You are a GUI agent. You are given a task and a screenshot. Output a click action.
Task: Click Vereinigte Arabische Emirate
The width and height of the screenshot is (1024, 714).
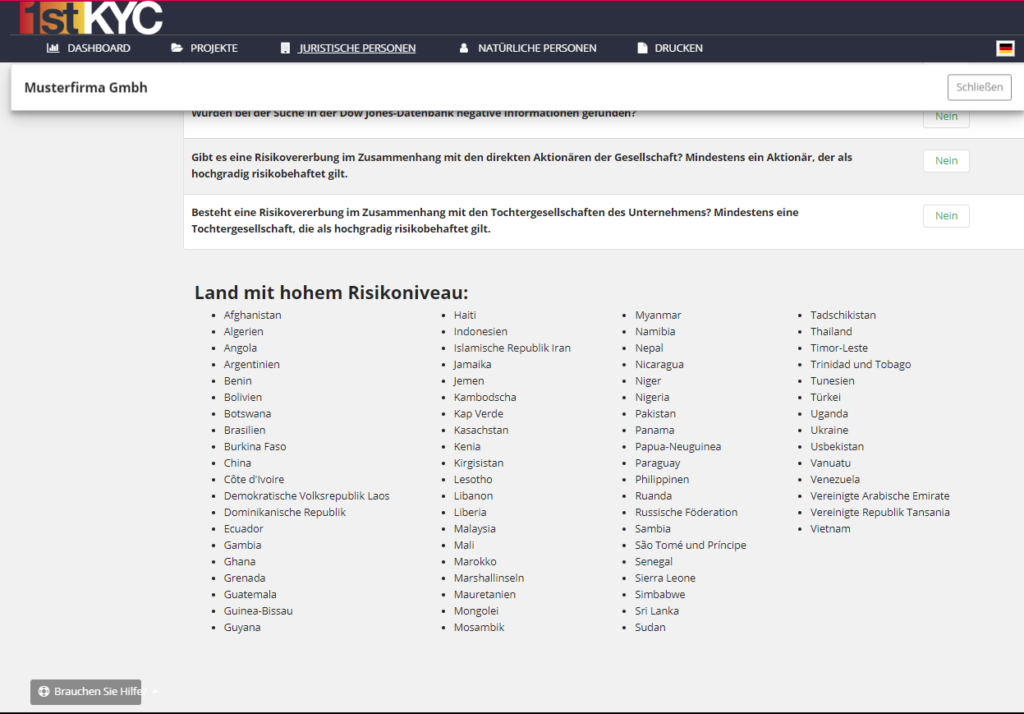coord(880,496)
